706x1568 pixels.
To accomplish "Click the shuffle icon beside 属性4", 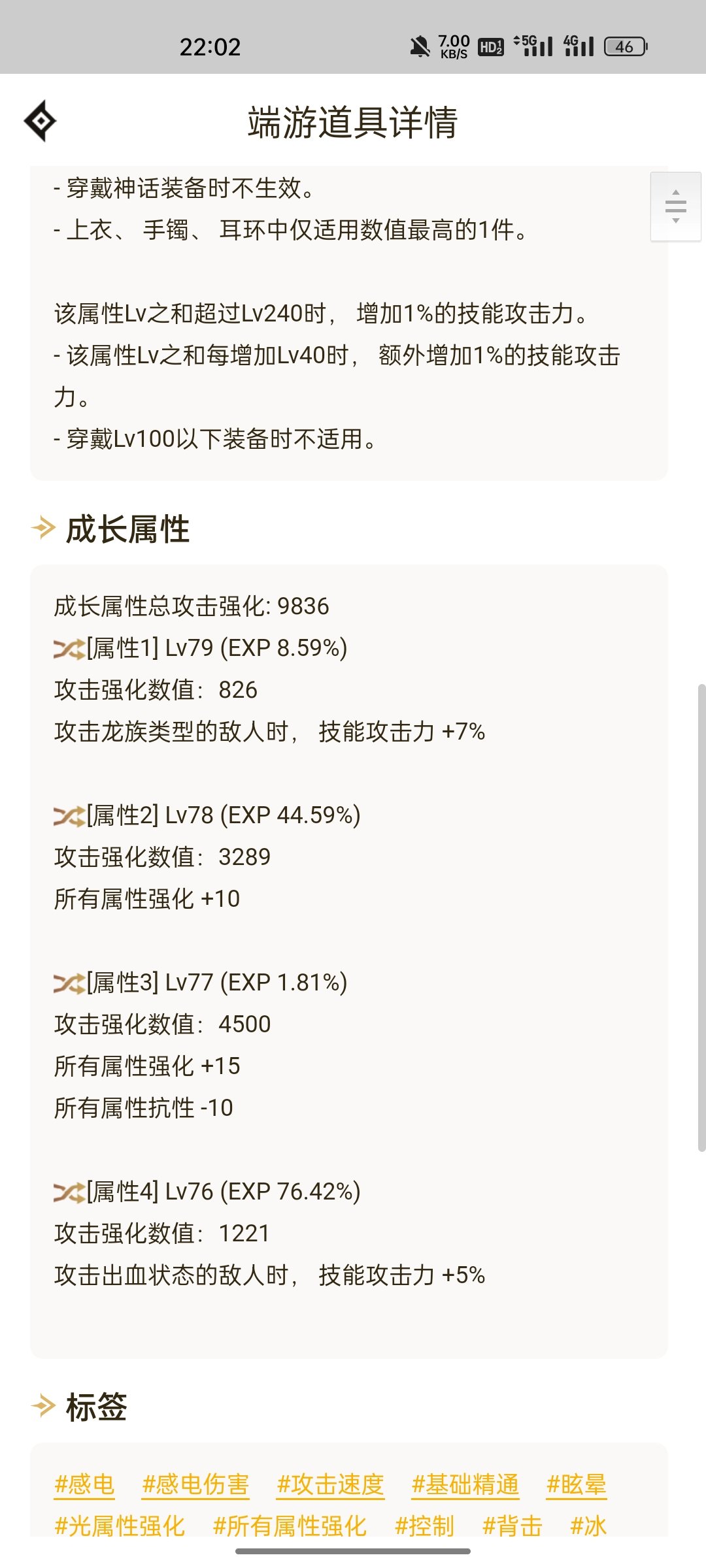I will click(69, 1192).
